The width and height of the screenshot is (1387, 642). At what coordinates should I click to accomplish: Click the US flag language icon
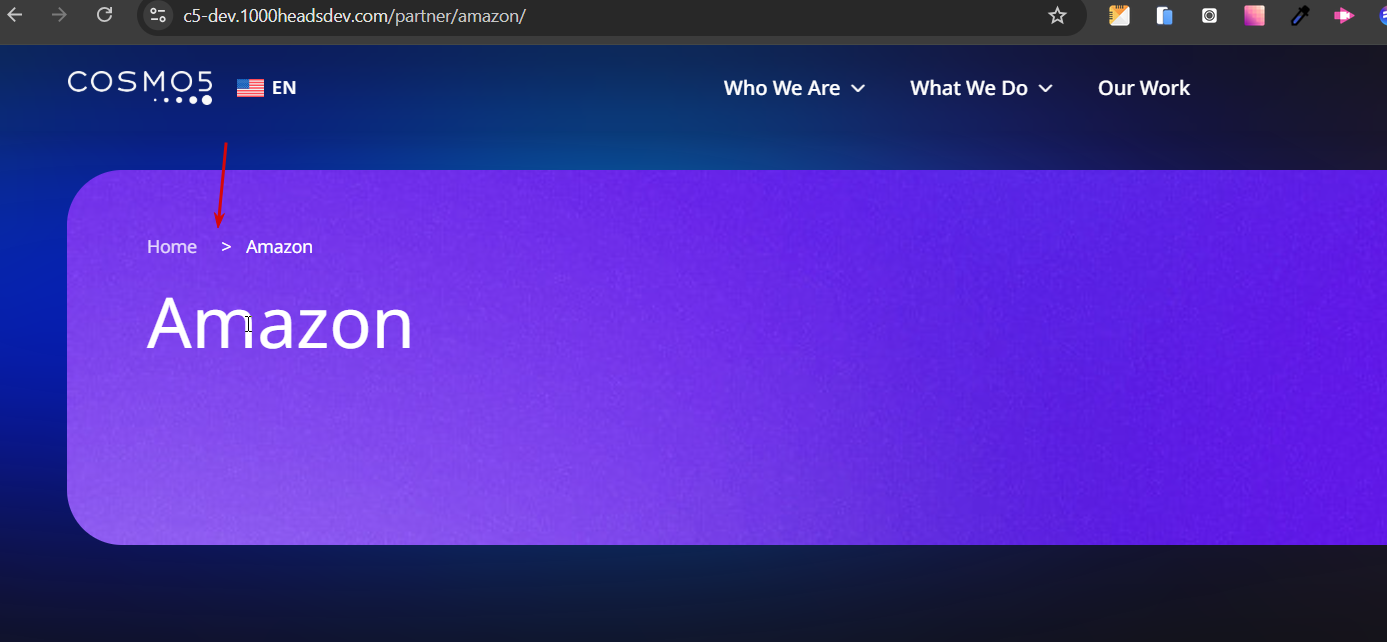tap(250, 88)
